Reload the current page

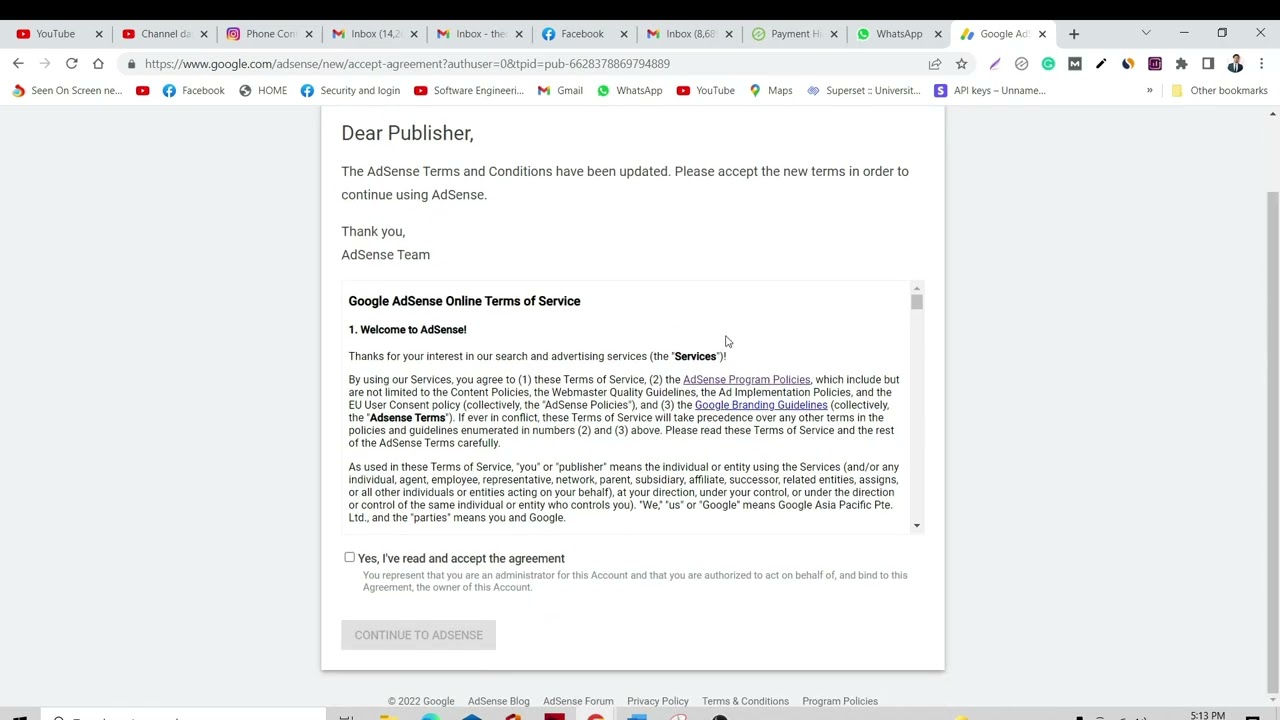72,64
